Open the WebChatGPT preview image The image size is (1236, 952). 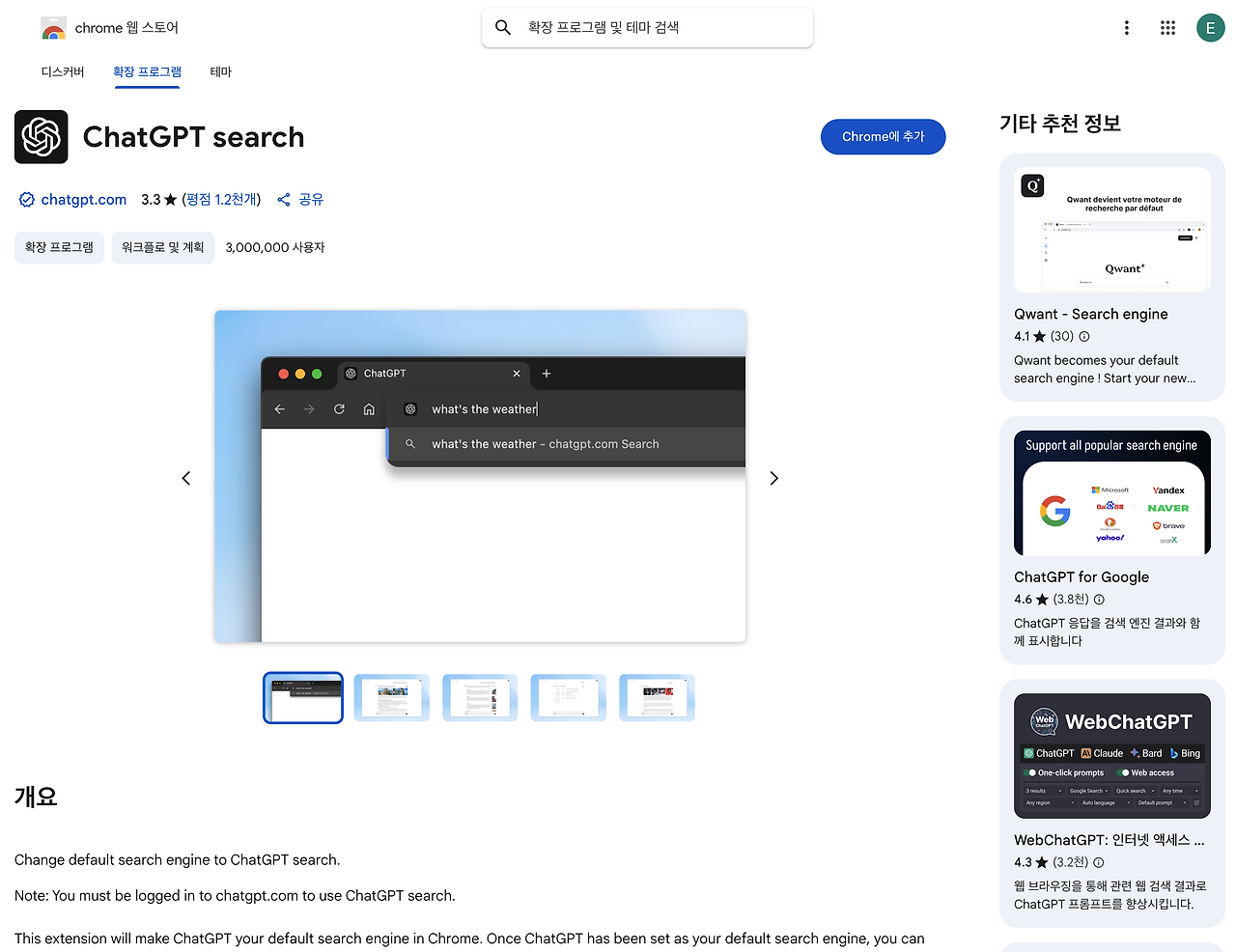(1112, 756)
